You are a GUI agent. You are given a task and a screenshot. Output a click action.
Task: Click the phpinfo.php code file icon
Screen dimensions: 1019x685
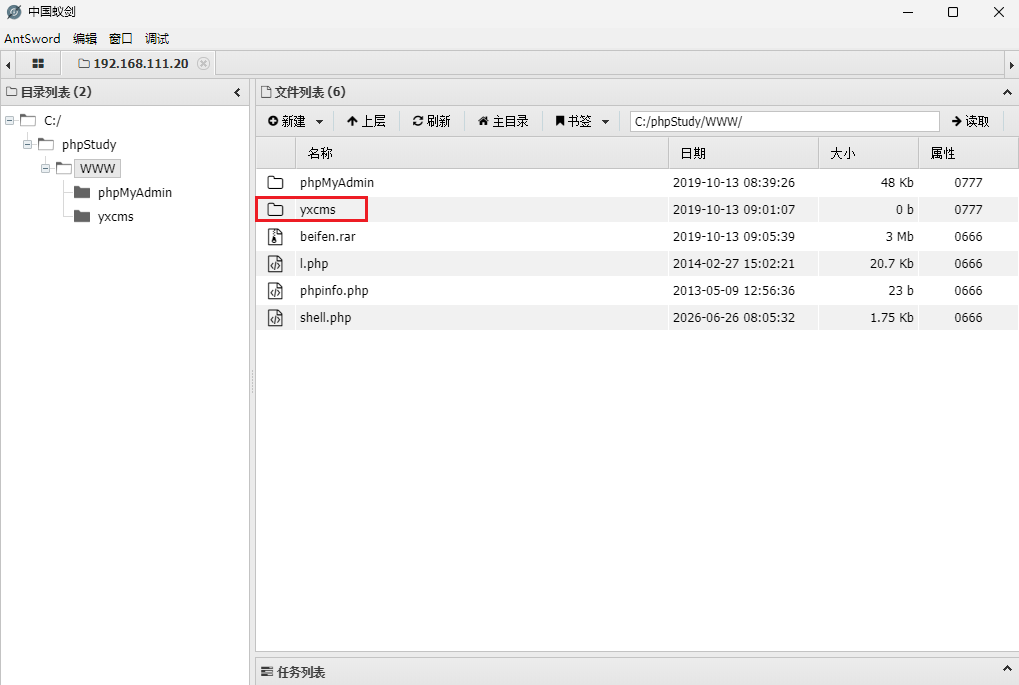point(276,291)
